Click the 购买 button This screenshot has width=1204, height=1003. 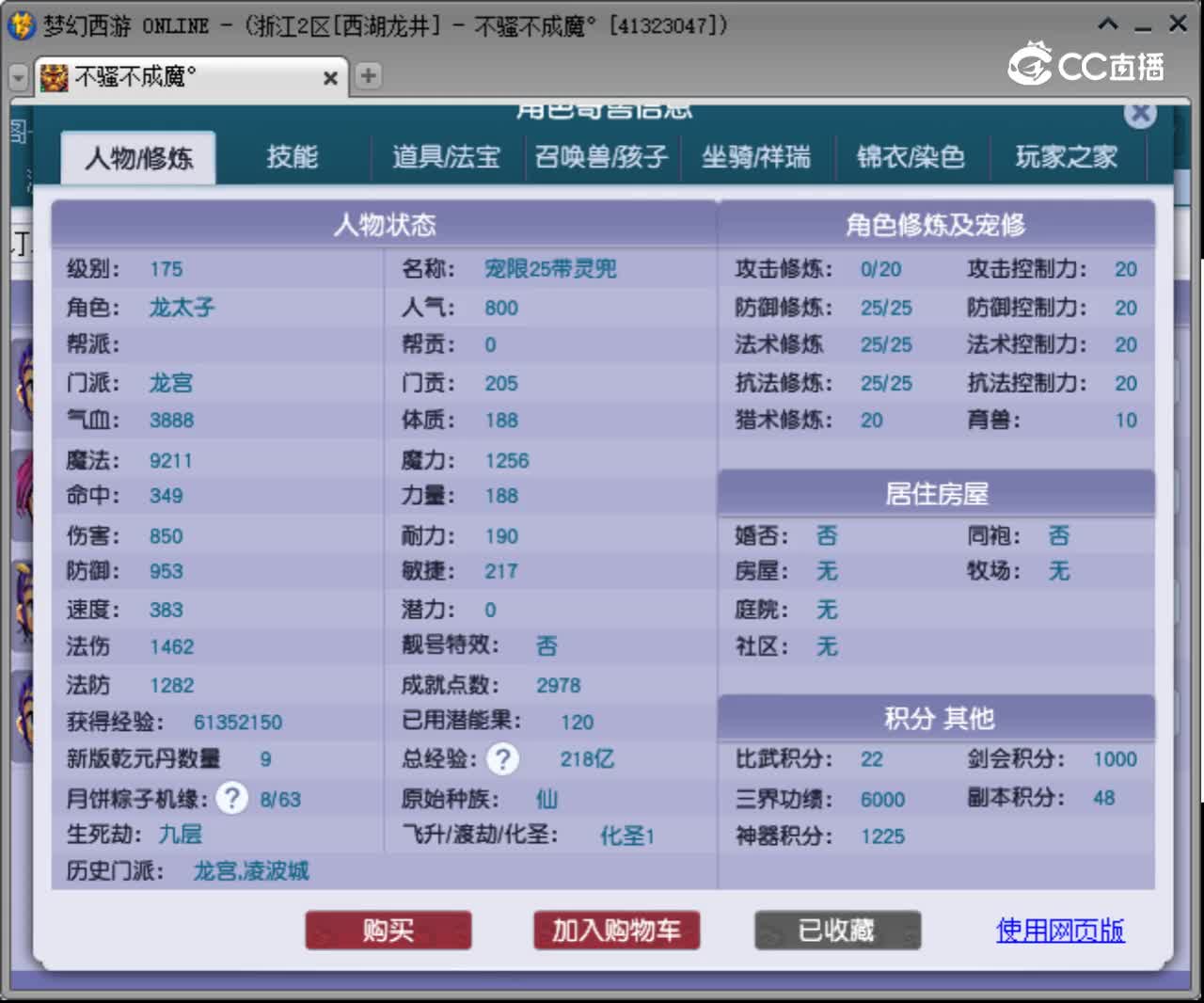point(388,931)
